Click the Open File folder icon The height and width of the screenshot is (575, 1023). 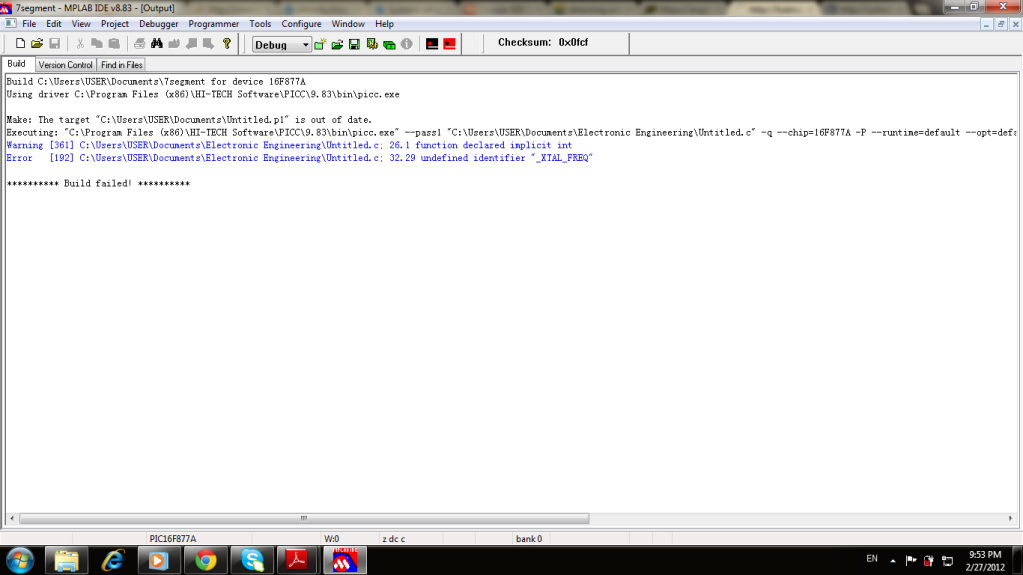point(37,44)
